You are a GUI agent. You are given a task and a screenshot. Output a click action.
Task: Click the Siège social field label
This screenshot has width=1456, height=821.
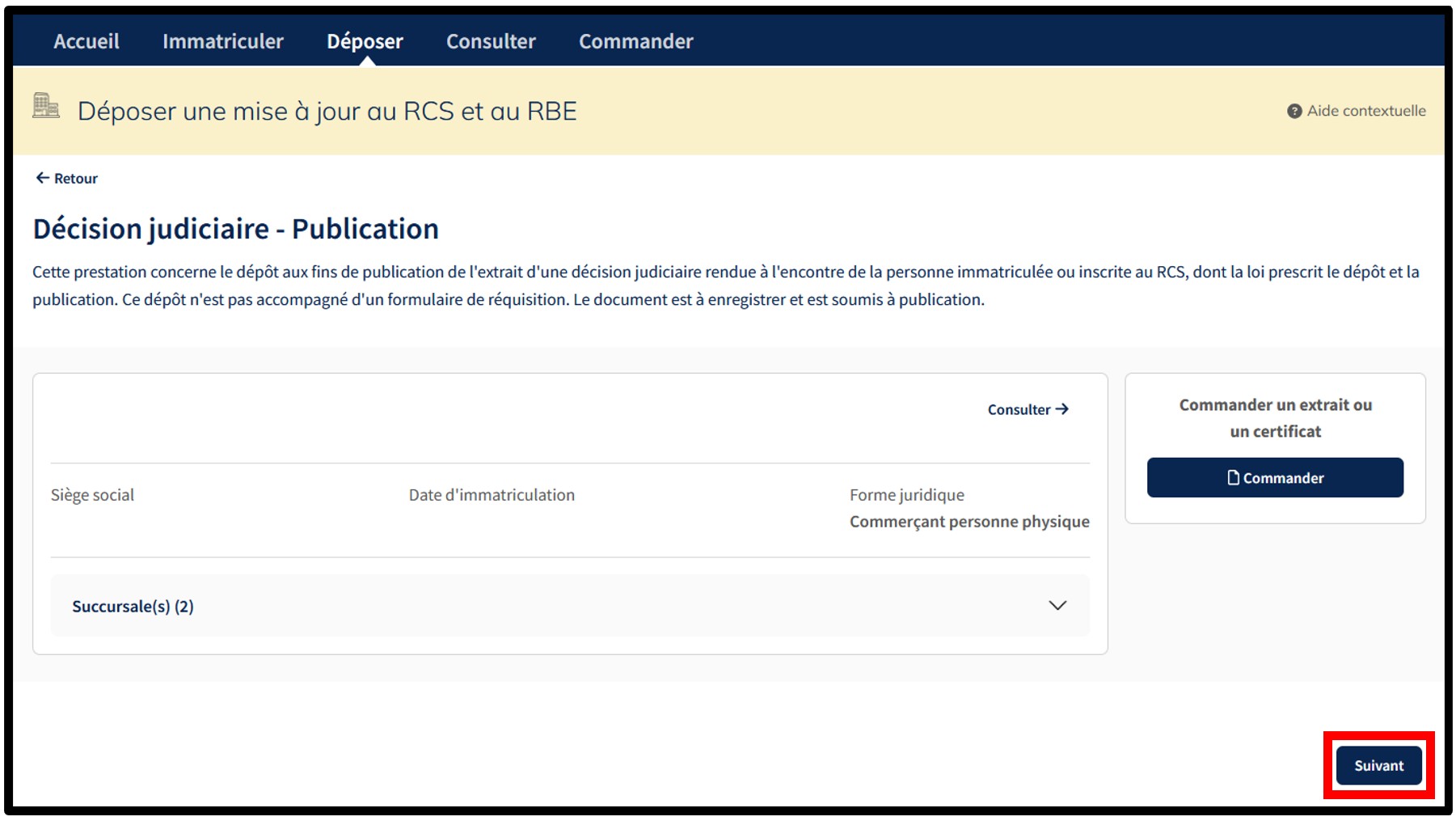pyautogui.click(x=92, y=495)
